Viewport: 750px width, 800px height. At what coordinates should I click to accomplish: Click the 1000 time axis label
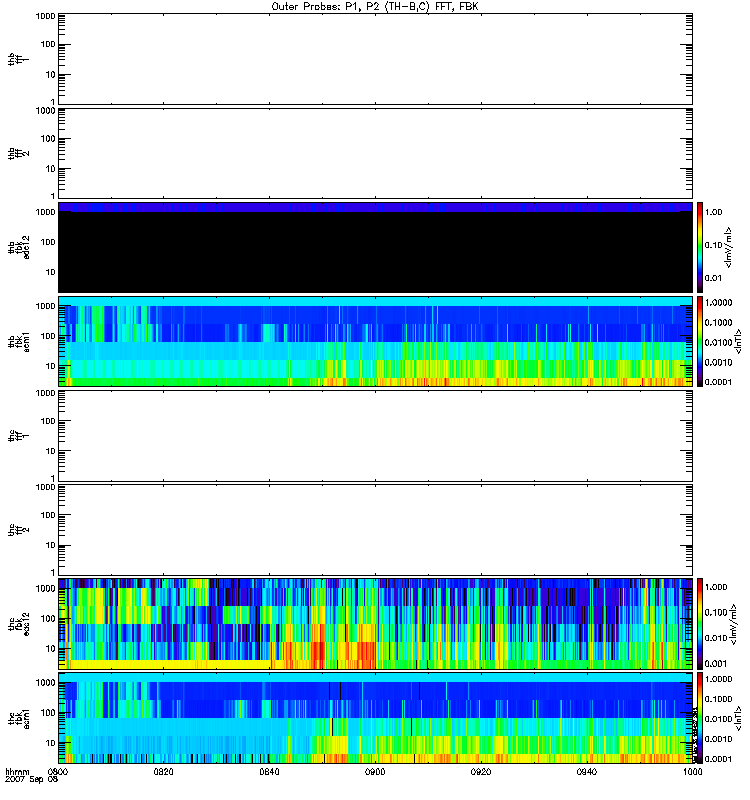click(x=692, y=772)
